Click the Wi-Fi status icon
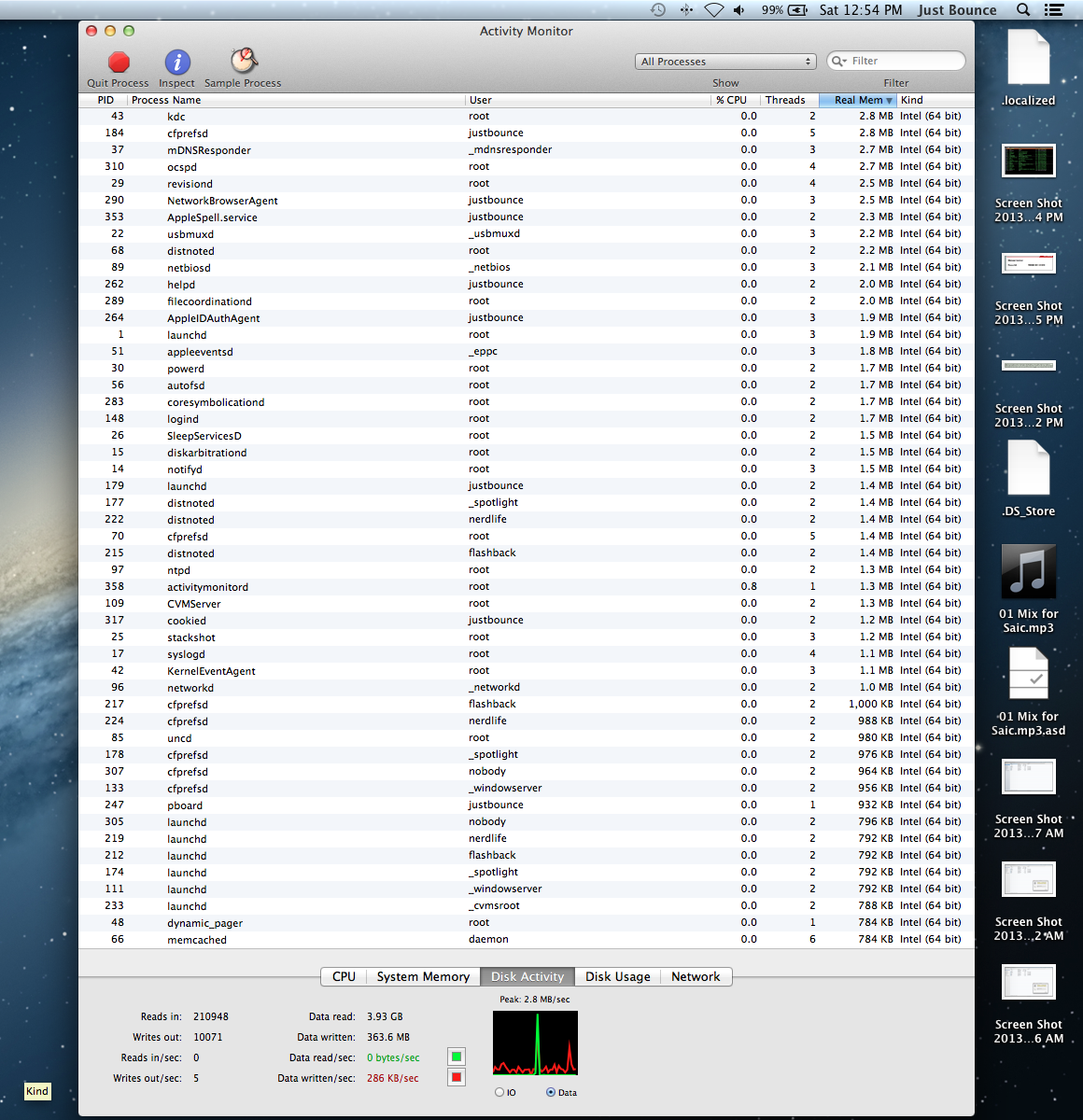Viewport: 1083px width, 1120px height. point(714,10)
